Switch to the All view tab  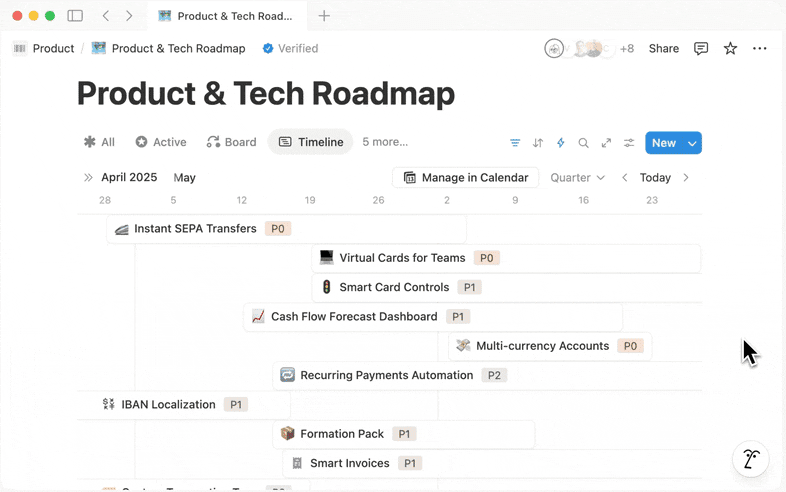click(x=99, y=142)
